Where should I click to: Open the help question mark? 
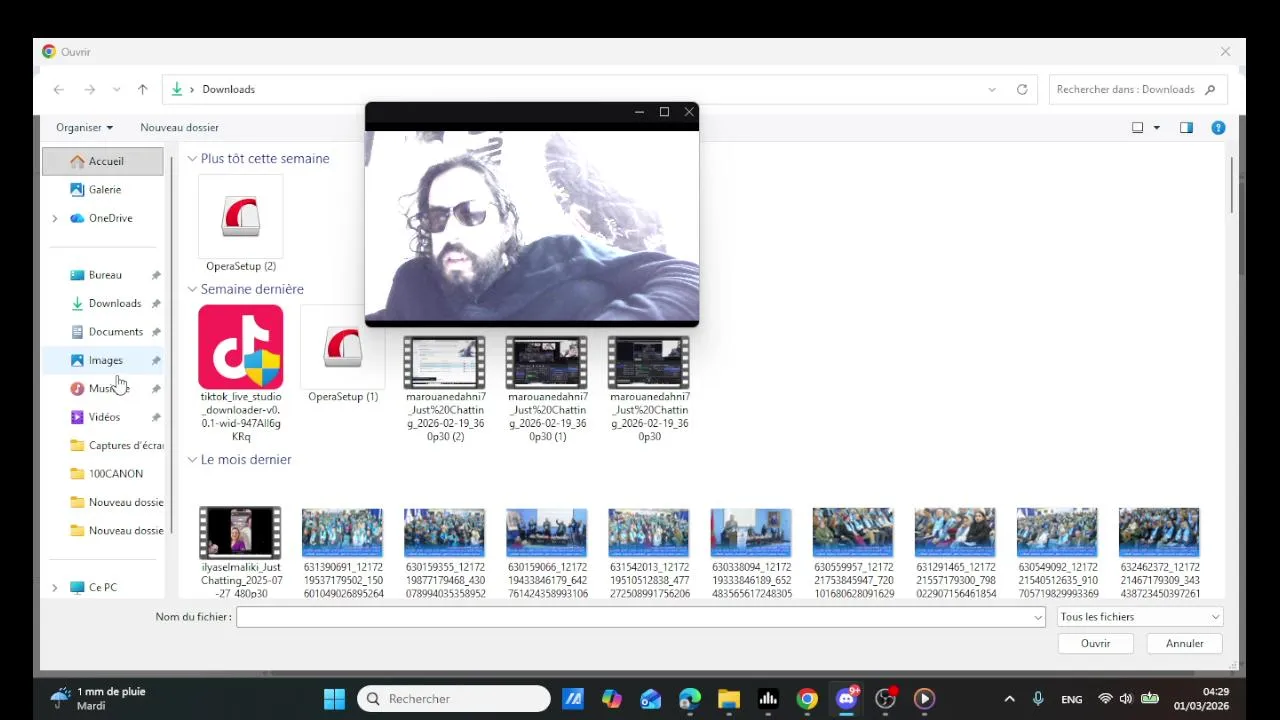tap(1218, 127)
